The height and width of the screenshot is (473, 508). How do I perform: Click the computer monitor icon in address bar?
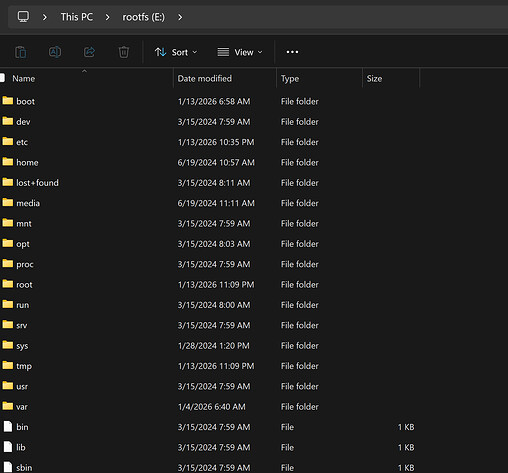pyautogui.click(x=23, y=17)
